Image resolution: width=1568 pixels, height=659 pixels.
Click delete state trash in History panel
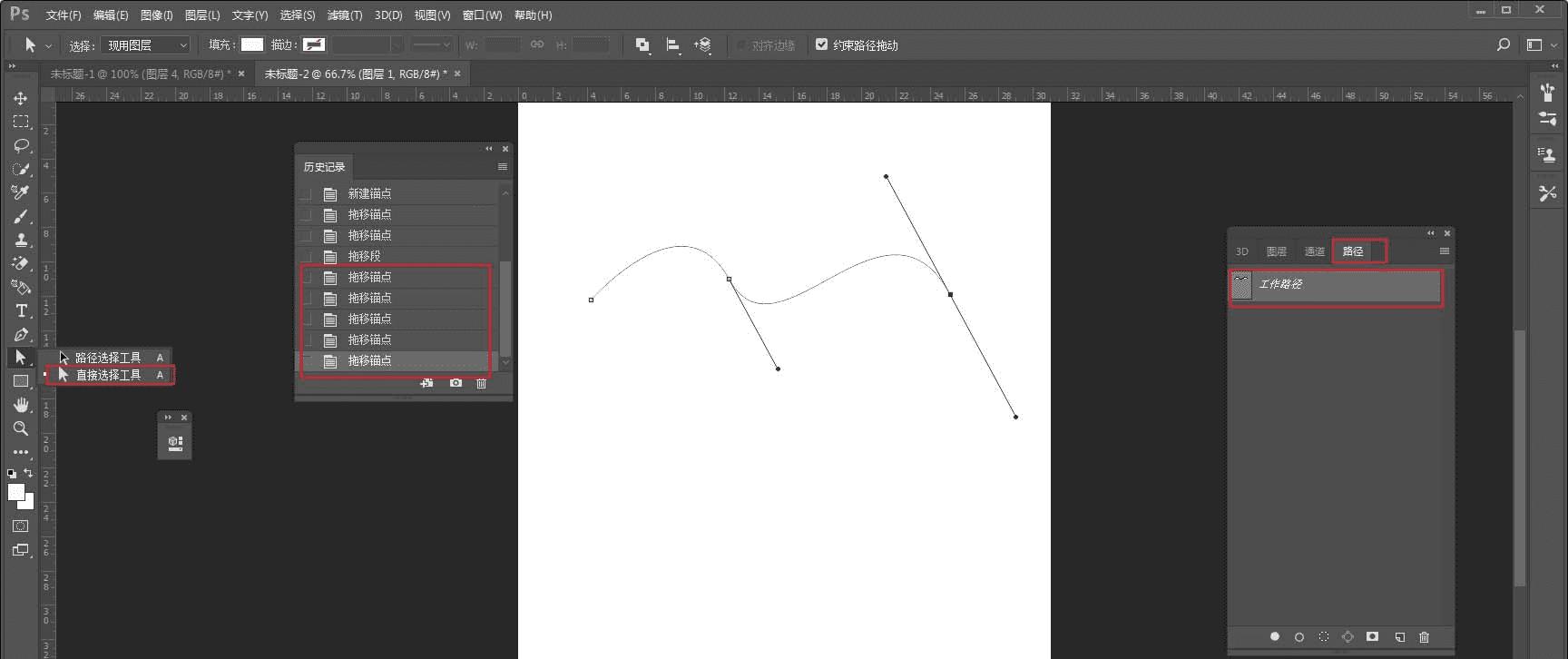pos(482,384)
